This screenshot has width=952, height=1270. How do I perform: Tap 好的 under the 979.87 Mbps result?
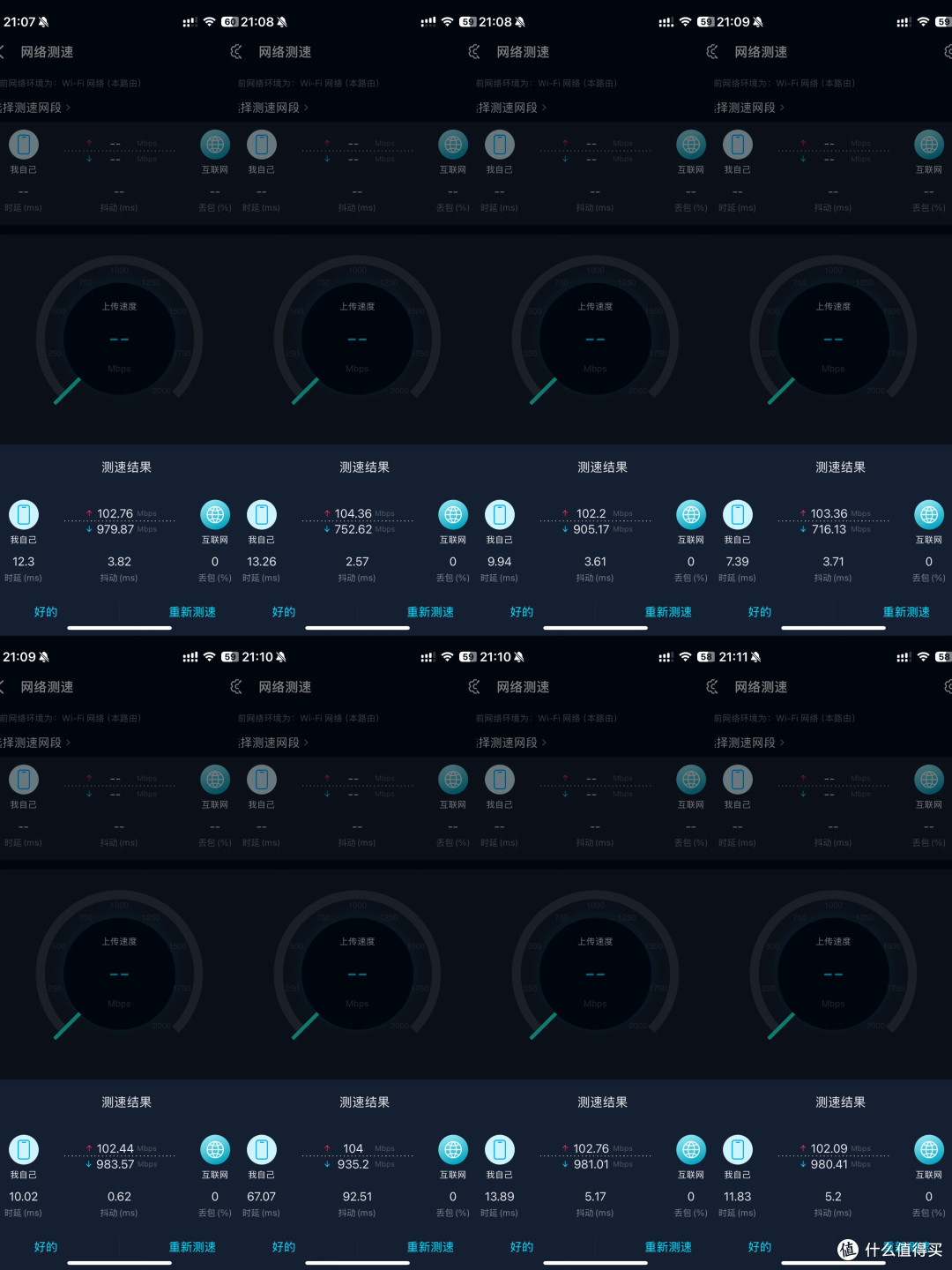point(46,612)
